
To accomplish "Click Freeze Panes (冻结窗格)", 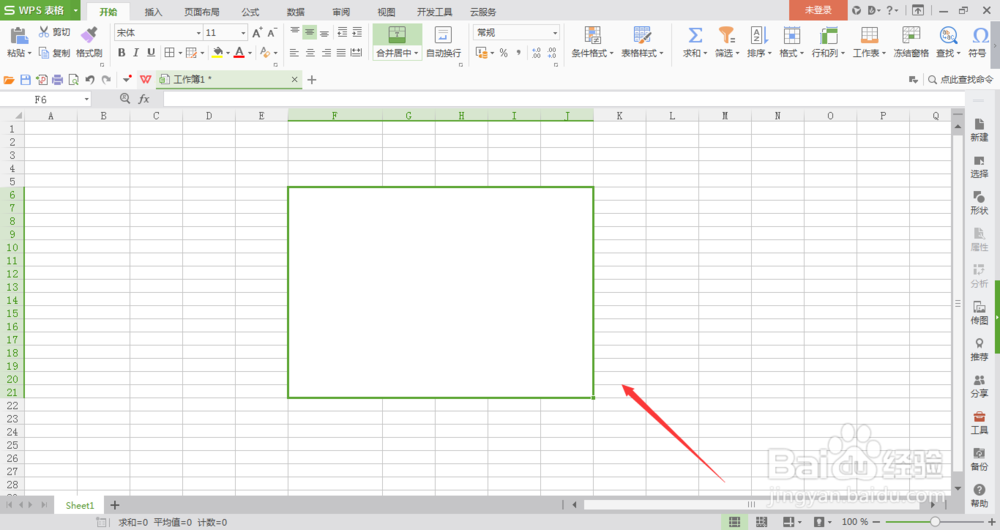I will point(911,42).
